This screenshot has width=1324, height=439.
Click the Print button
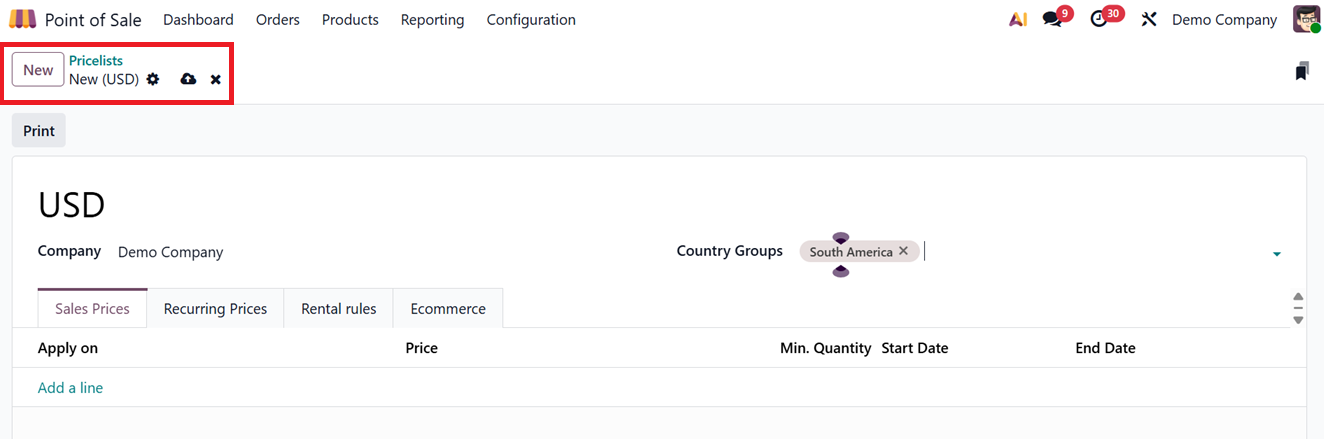39,131
